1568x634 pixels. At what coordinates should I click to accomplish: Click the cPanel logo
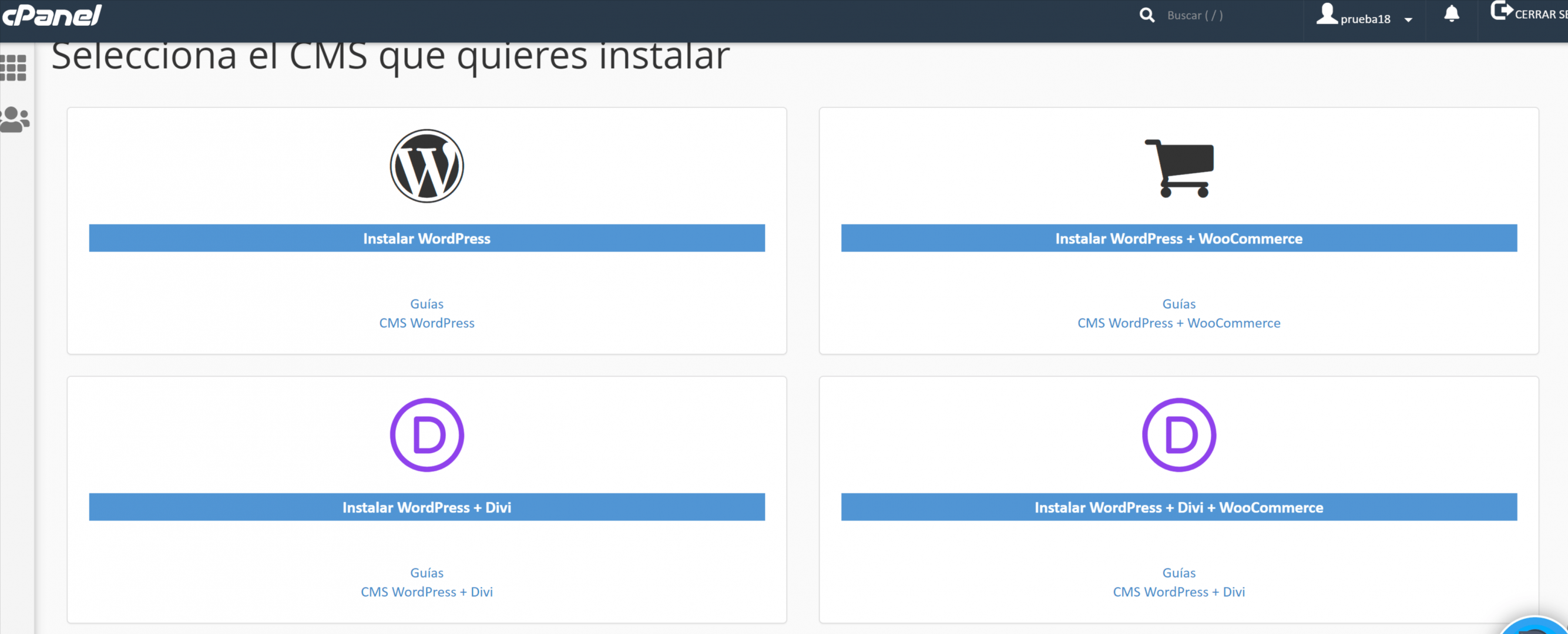(x=52, y=15)
